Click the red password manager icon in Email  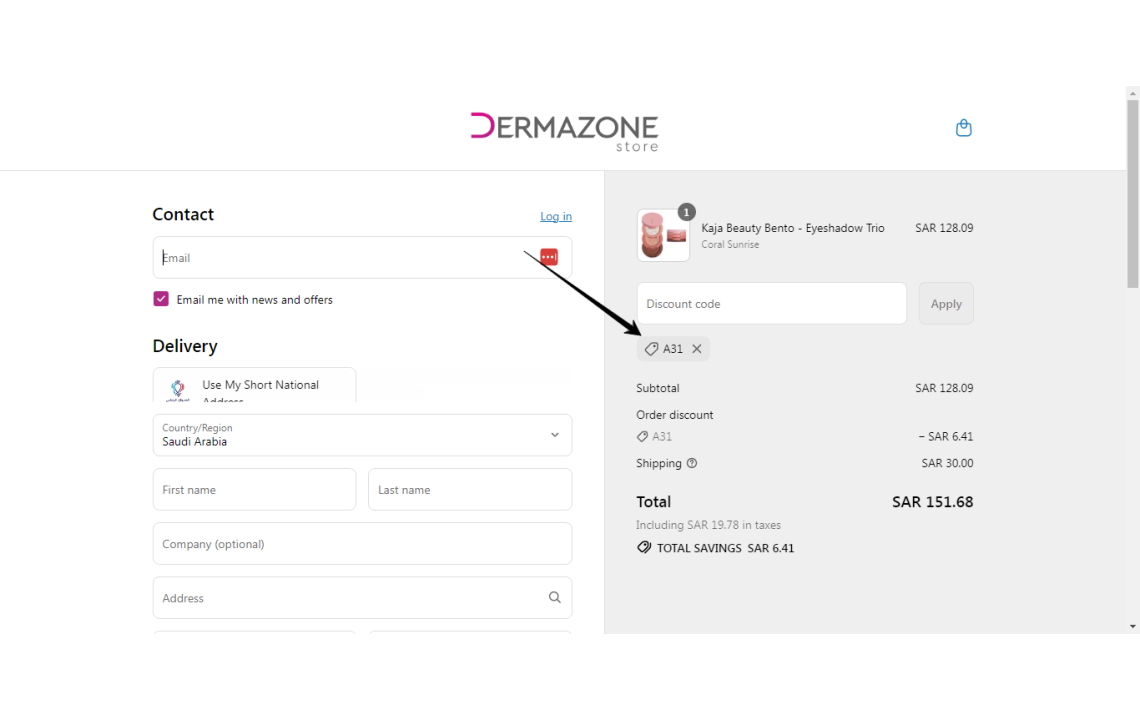click(x=549, y=257)
